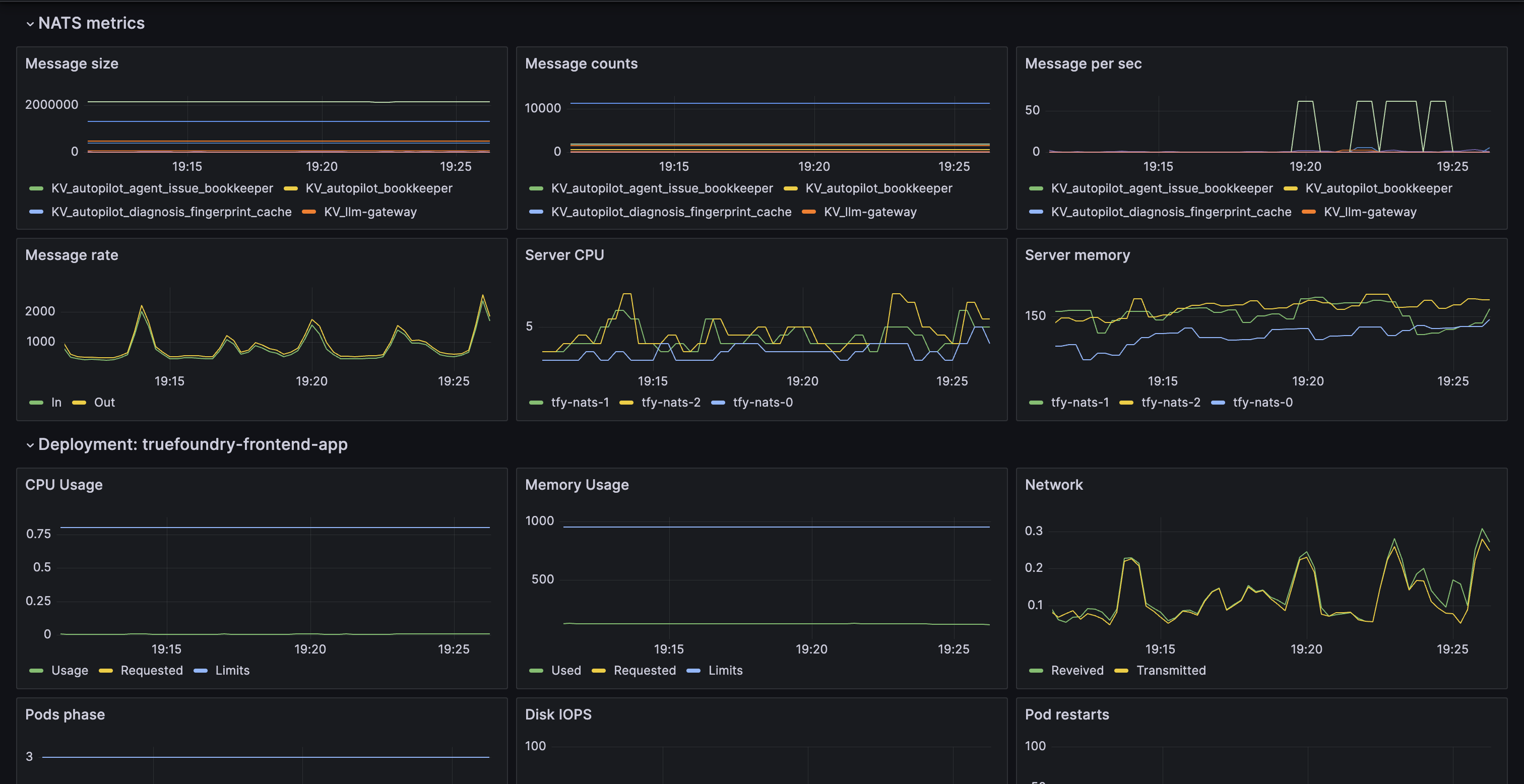Collapse Deployment truefoundry-frontend-app row chevron

click(x=30, y=445)
